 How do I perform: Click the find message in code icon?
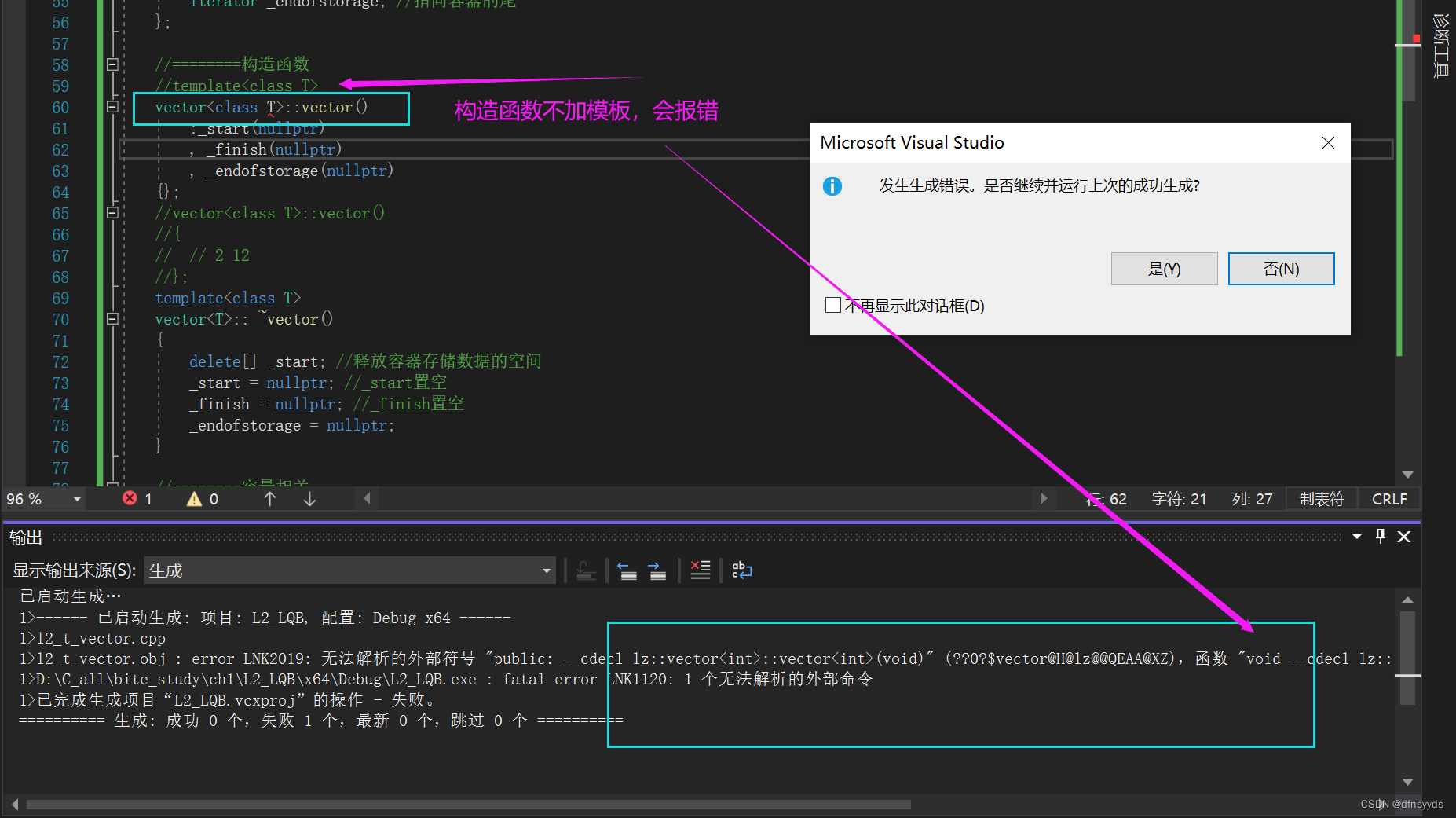point(586,570)
